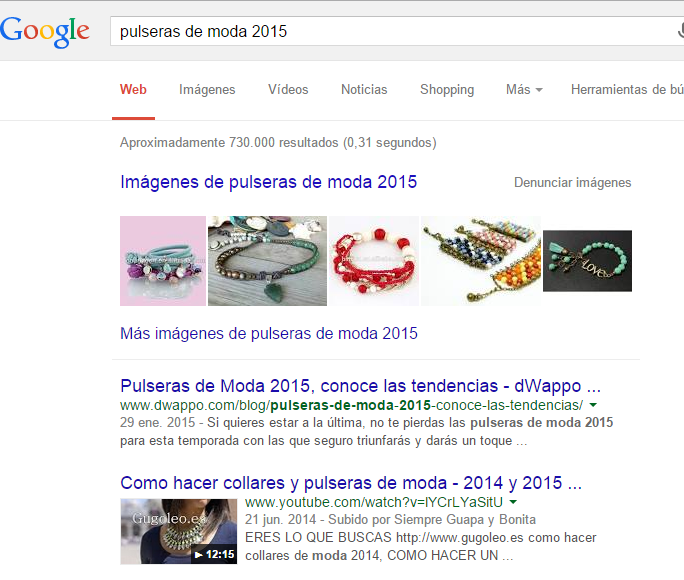Click Denunciar imágenes link
The height and width of the screenshot is (580, 684).
[x=572, y=182]
